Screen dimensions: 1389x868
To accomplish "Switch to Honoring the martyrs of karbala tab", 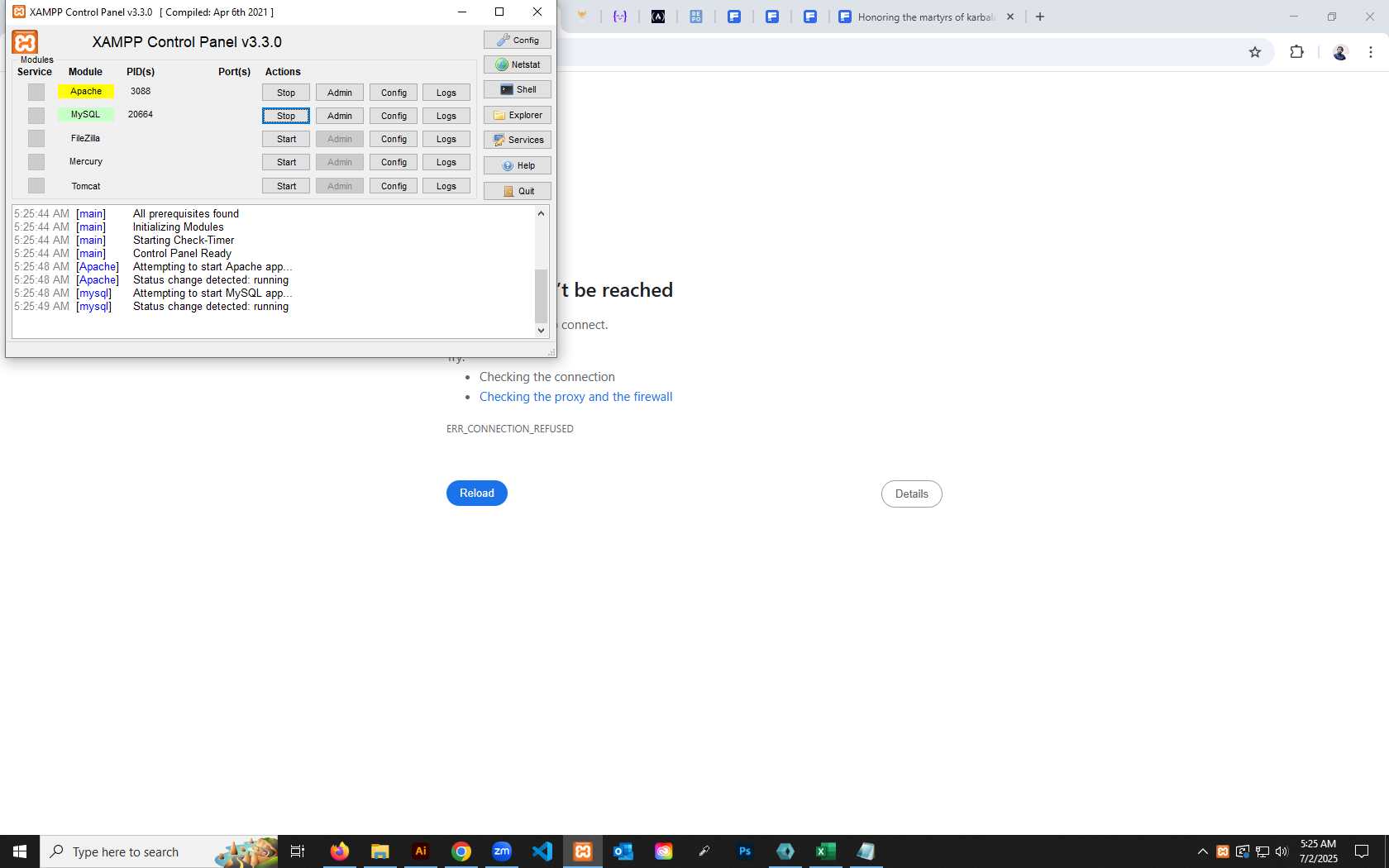I will 926,17.
